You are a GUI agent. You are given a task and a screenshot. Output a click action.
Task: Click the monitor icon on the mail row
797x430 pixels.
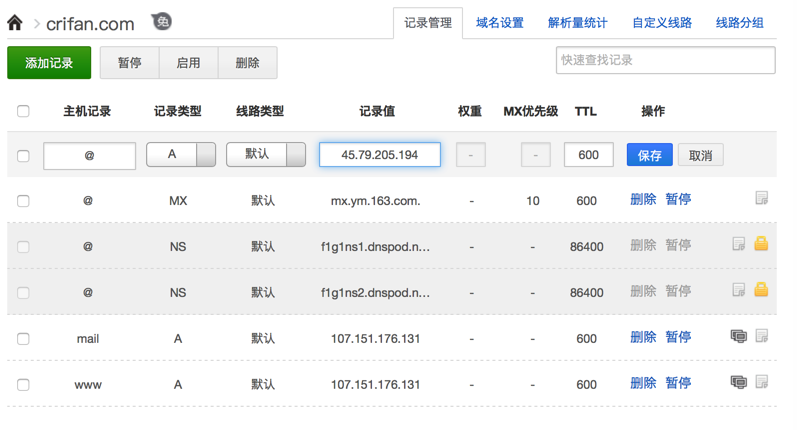(739, 337)
